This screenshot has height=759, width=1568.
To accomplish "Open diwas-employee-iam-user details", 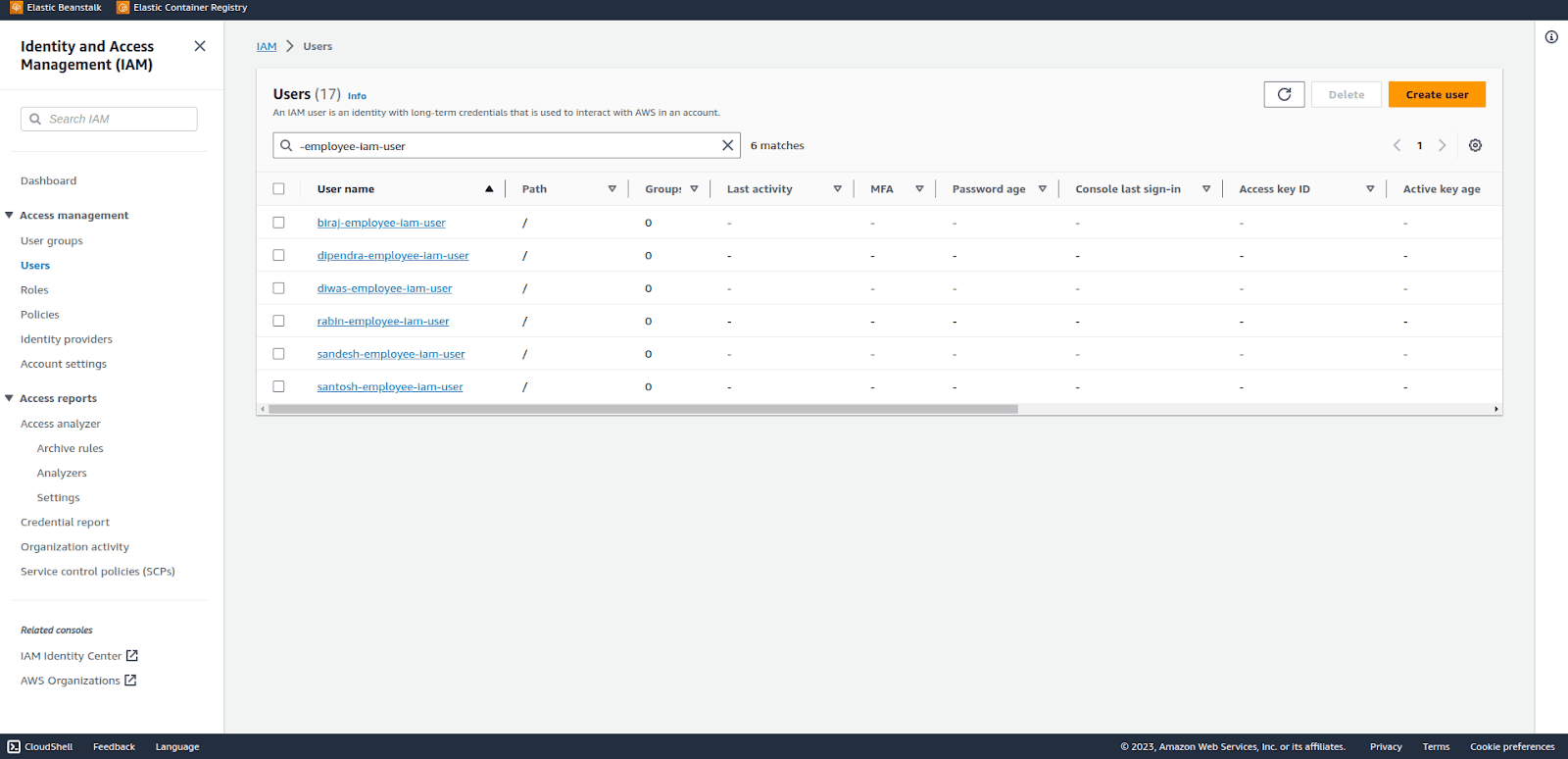I will pos(385,288).
